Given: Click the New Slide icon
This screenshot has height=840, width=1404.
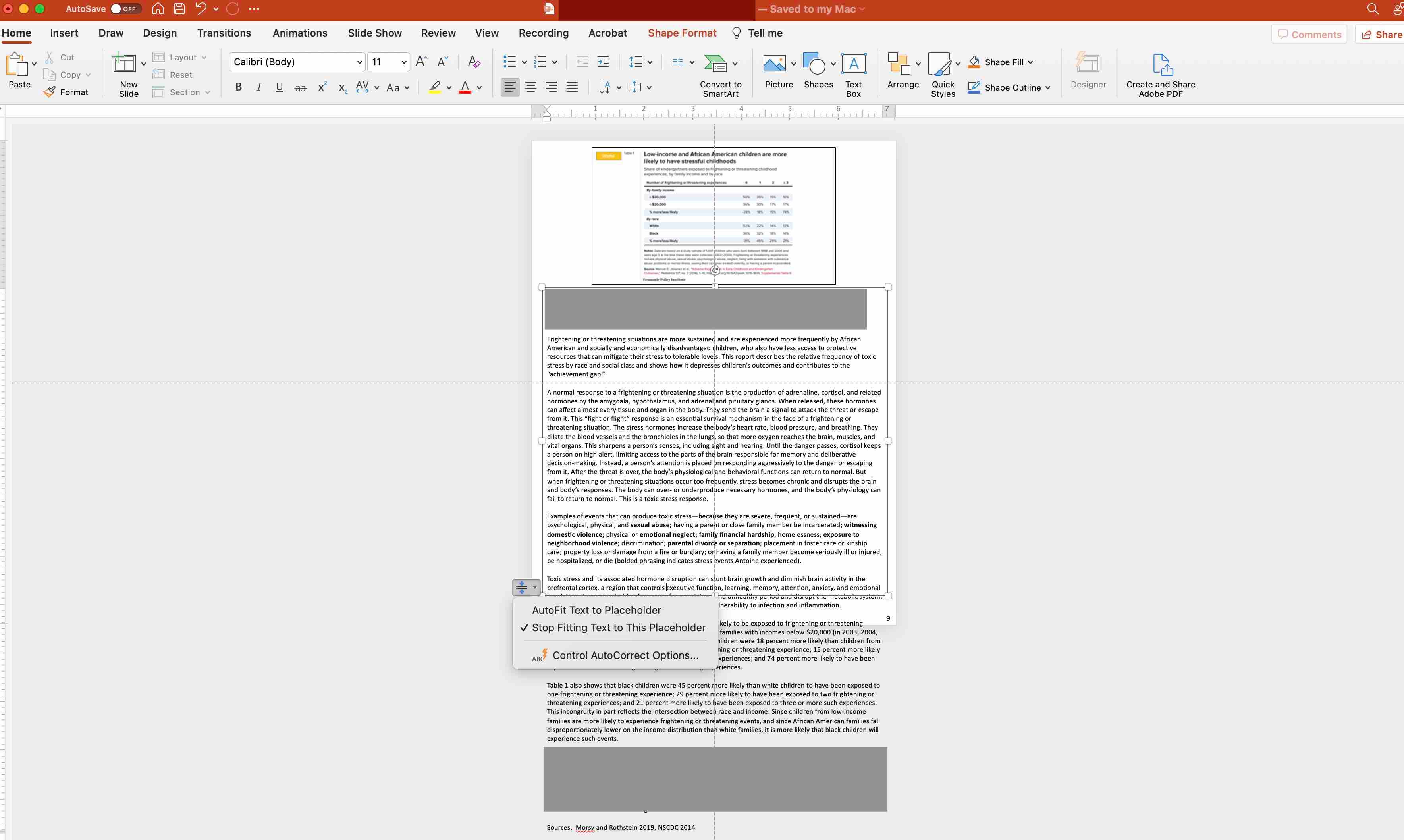Looking at the screenshot, I should [124, 63].
